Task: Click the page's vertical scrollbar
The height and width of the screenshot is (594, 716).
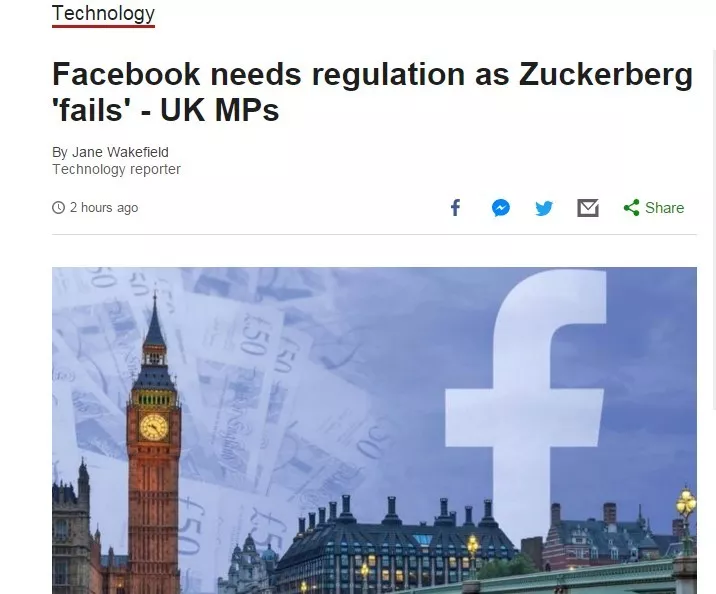Action: coord(713,228)
